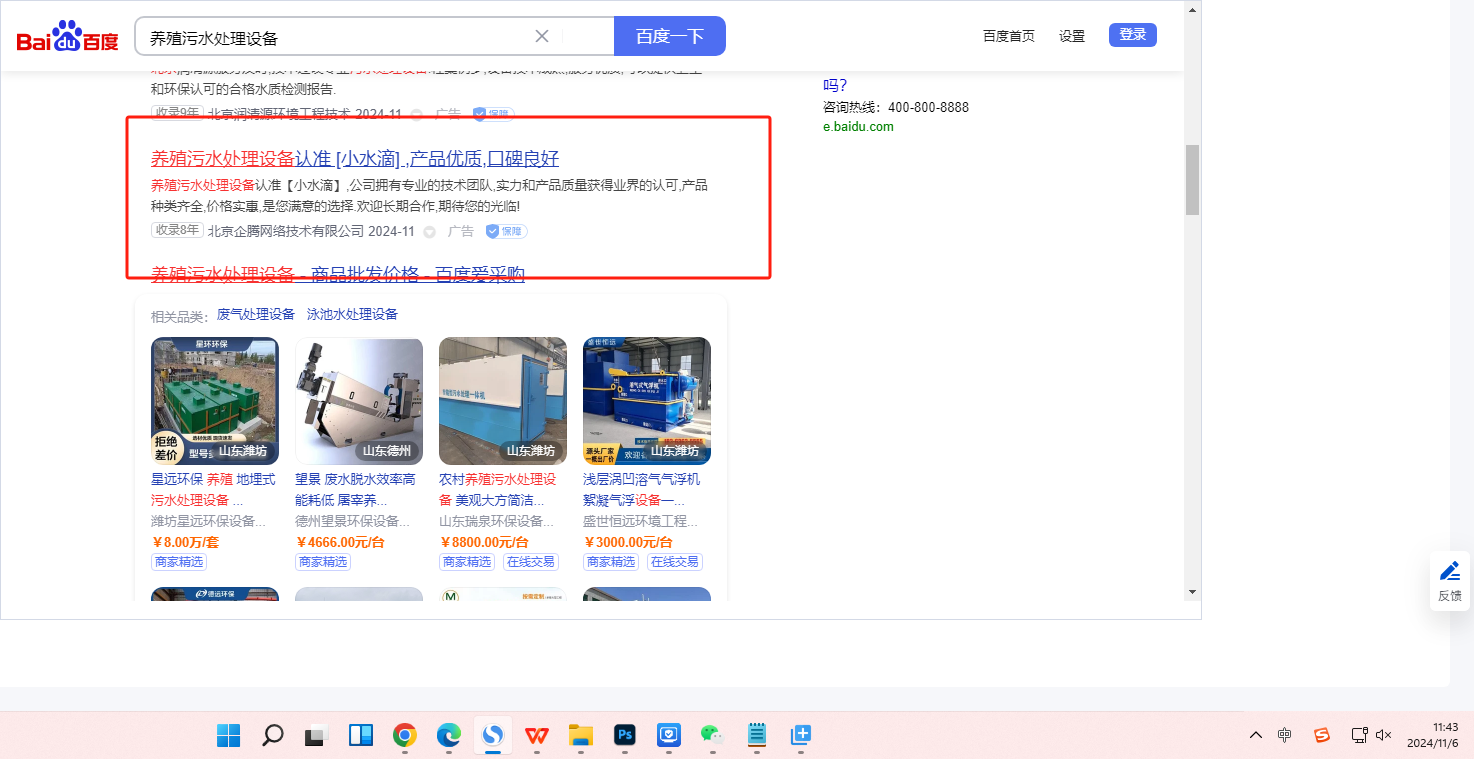Open Windows Search from the taskbar

272,735
